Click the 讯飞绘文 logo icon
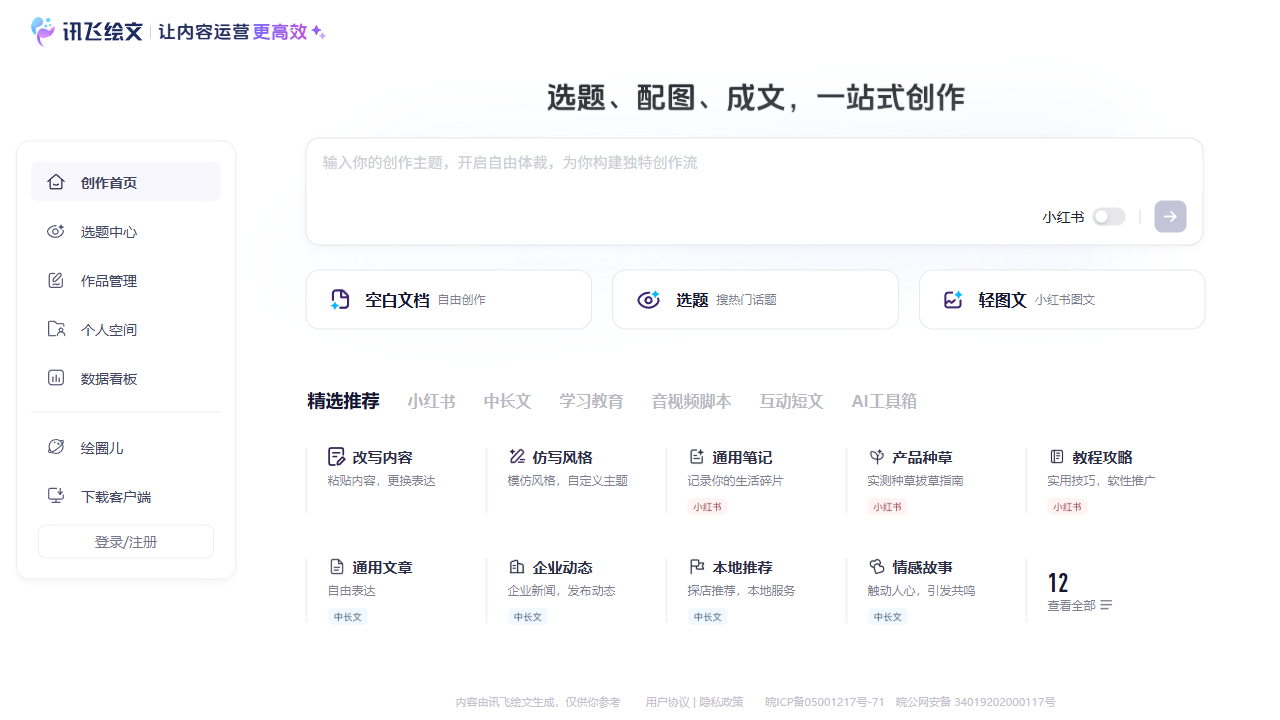The height and width of the screenshot is (720, 1280). (44, 32)
